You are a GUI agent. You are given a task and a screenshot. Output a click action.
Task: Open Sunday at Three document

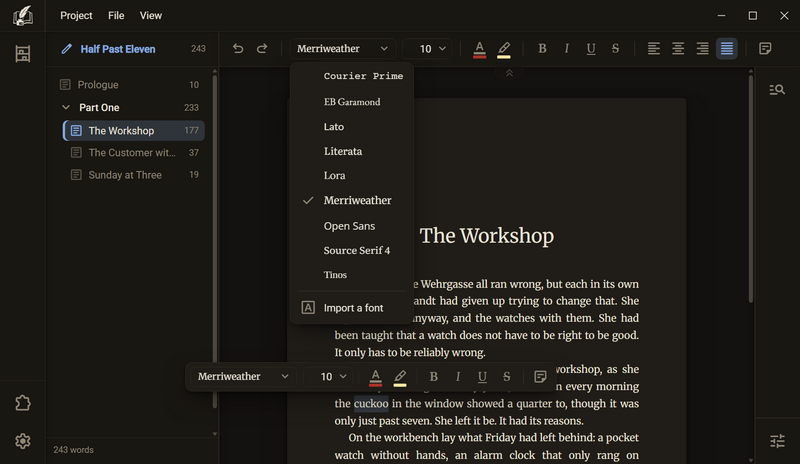(134, 175)
